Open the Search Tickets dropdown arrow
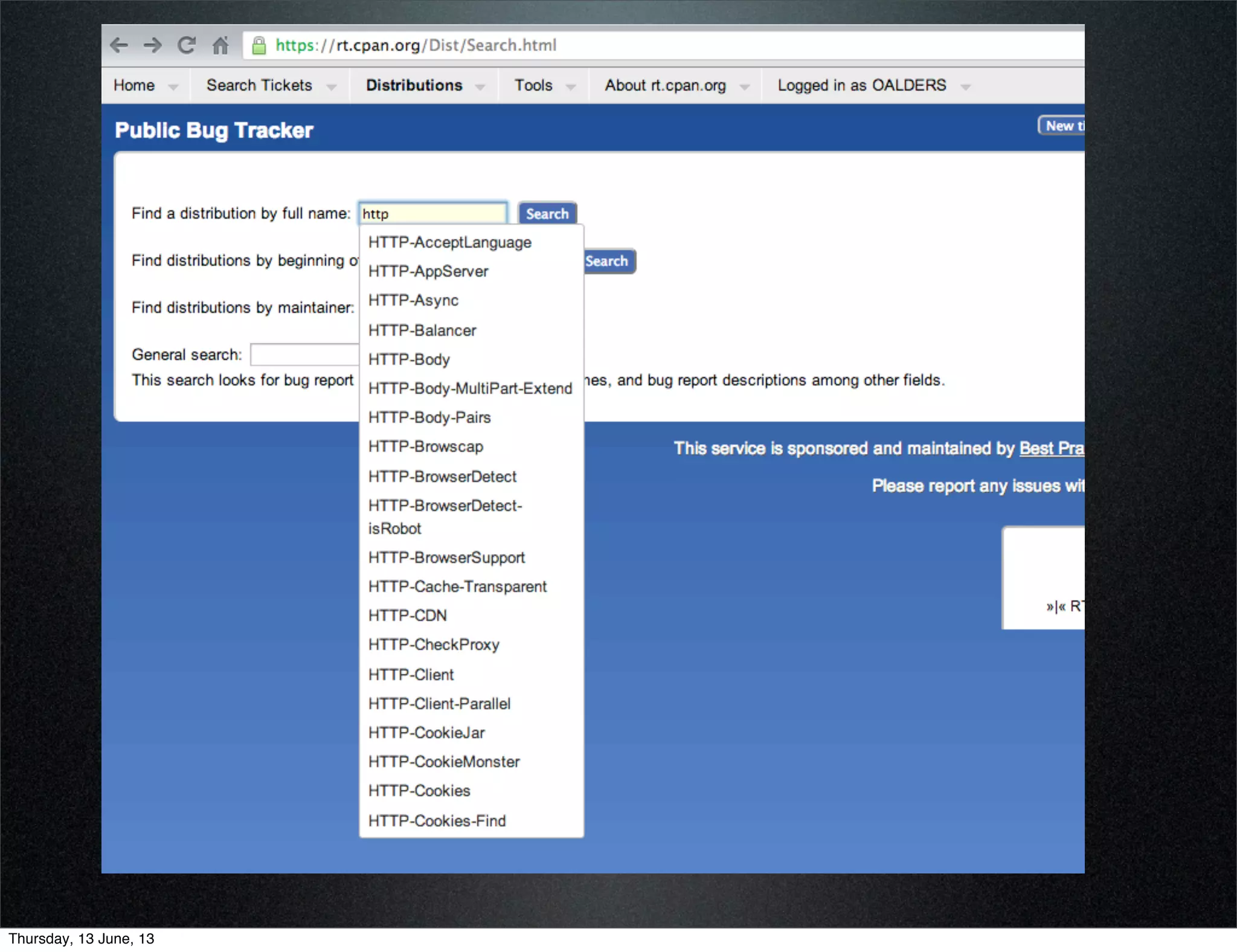This screenshot has width=1237, height=952. 331,87
